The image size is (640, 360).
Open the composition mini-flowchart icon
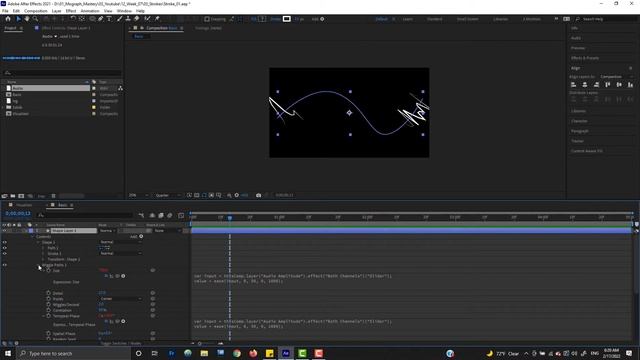(x=141, y=215)
